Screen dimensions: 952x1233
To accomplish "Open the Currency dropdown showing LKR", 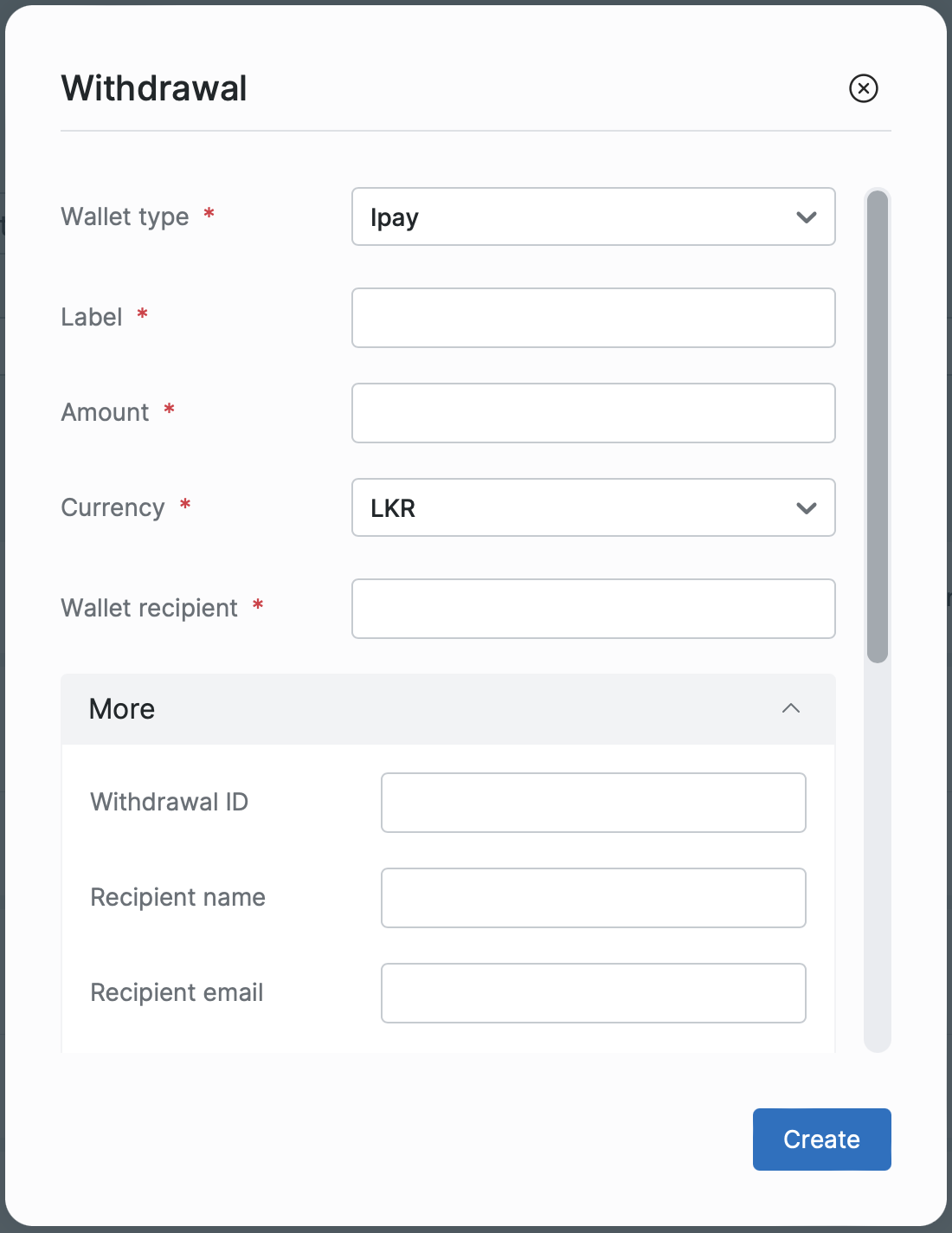I will tap(593, 508).
